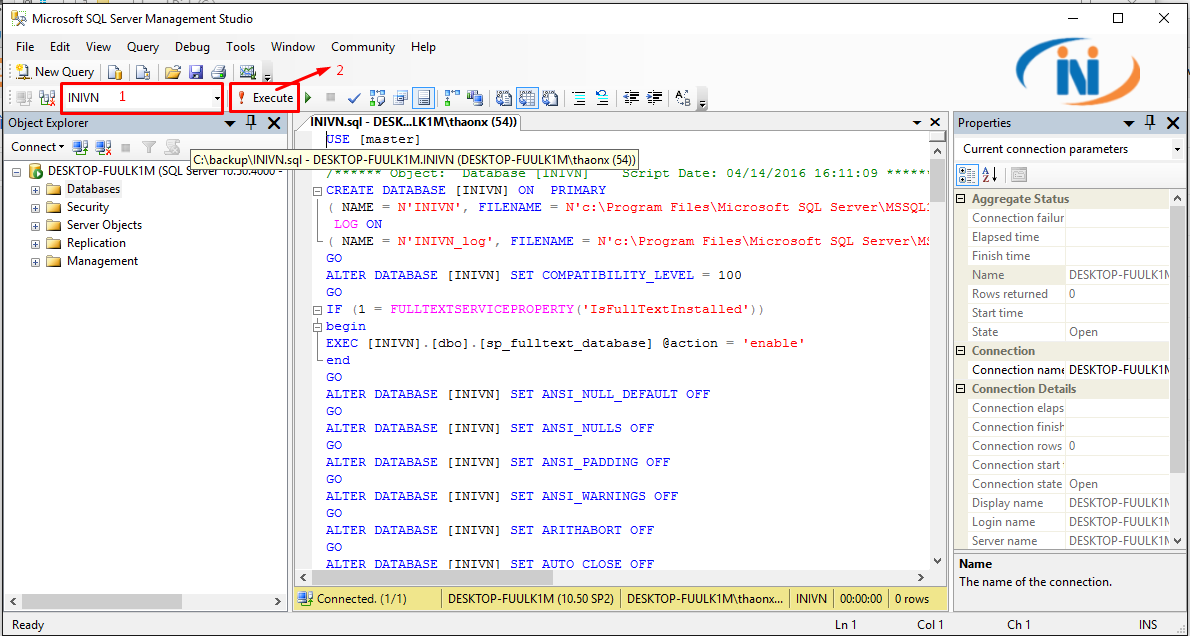Collapse the IF FULLTEXTSERVICEPROPERTY code block

(x=318, y=310)
